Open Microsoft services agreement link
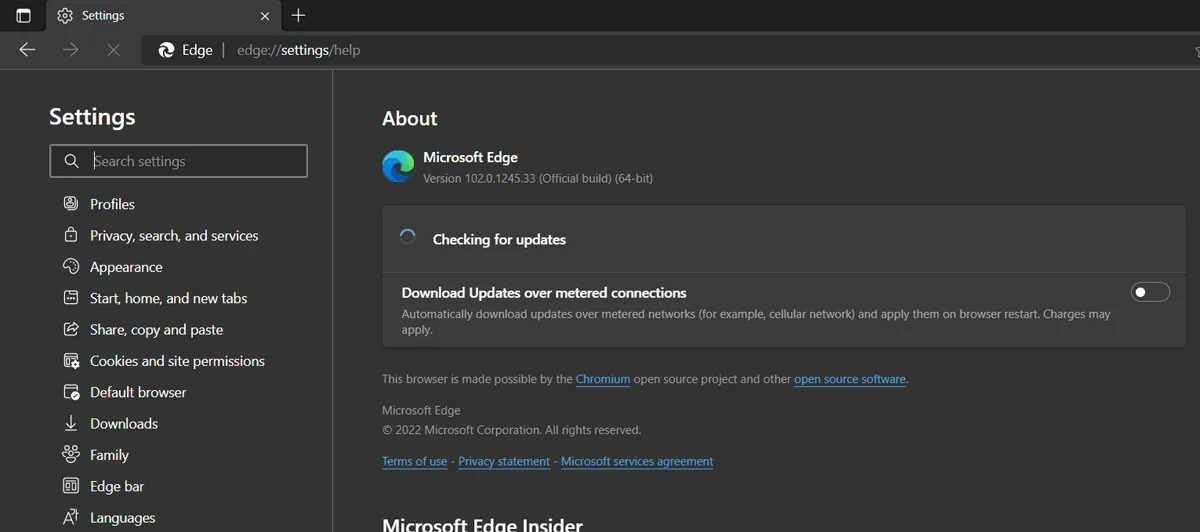The height and width of the screenshot is (532, 1200). [x=637, y=462]
